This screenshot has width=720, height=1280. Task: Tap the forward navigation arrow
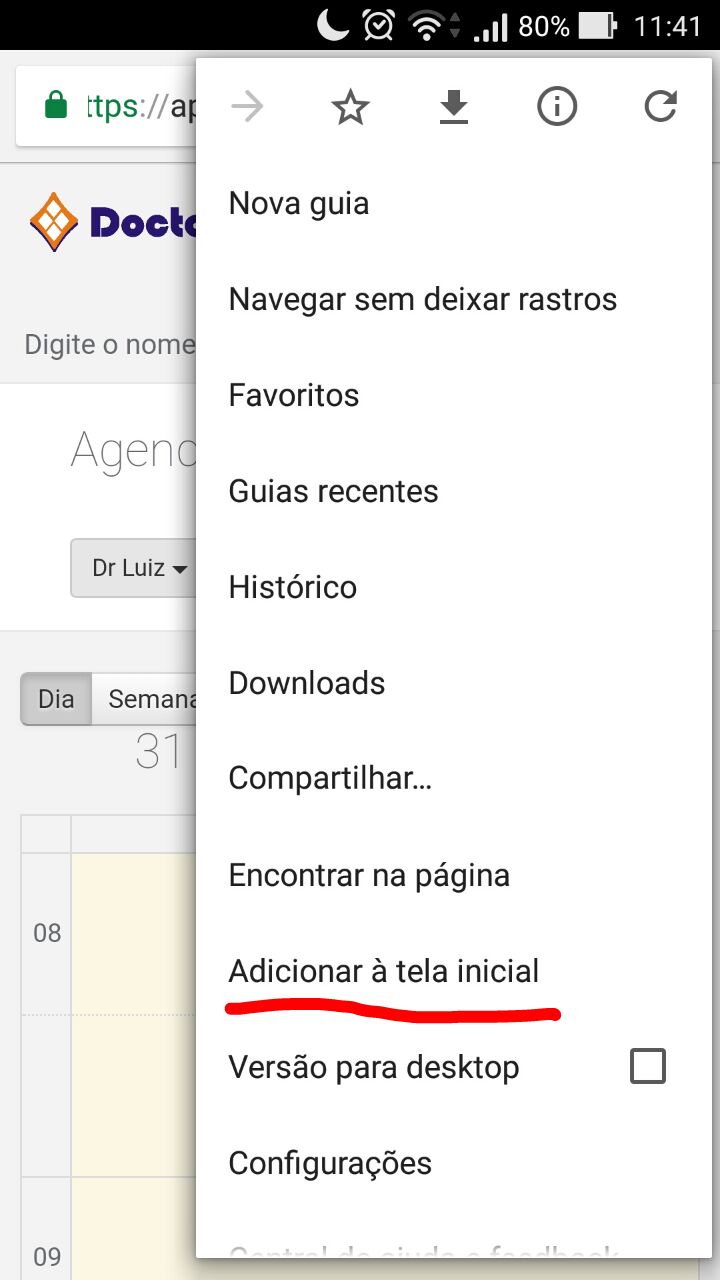247,106
